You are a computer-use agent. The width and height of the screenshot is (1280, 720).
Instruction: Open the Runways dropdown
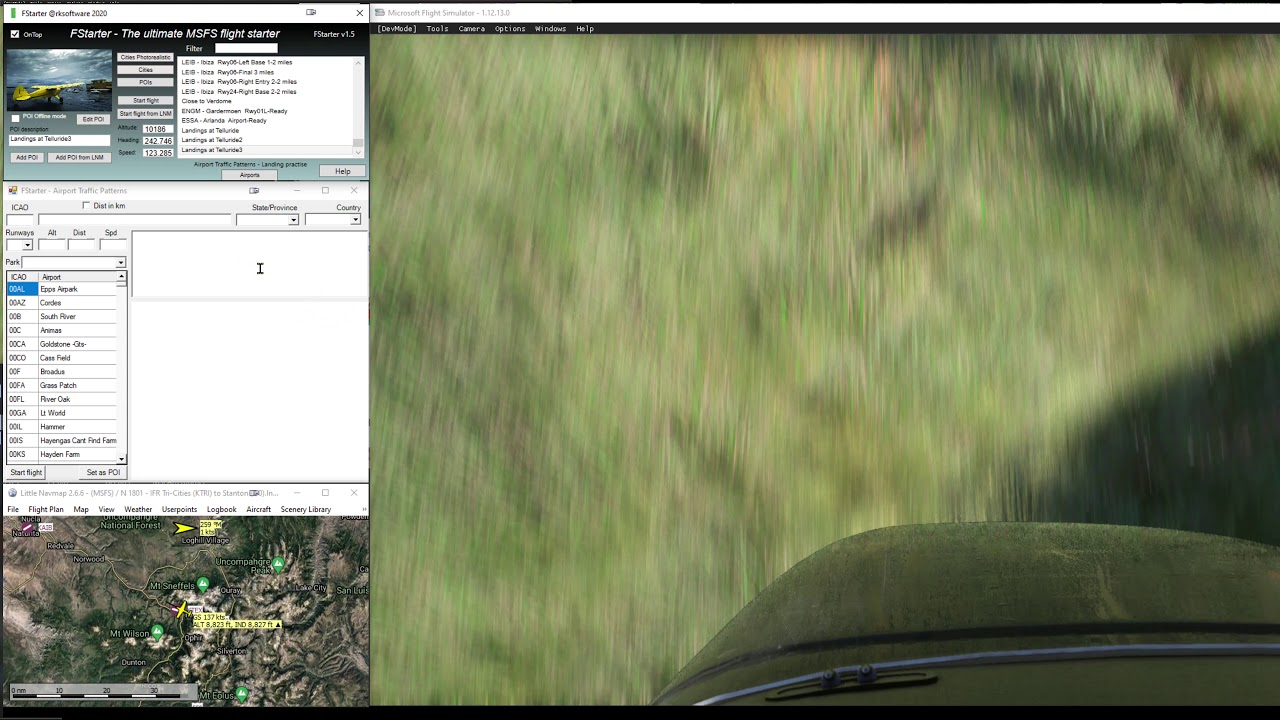click(x=27, y=245)
